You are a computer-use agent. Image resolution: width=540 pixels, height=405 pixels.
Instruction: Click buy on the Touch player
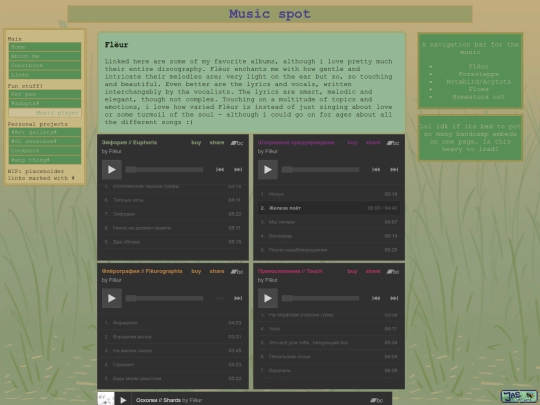click(352, 271)
